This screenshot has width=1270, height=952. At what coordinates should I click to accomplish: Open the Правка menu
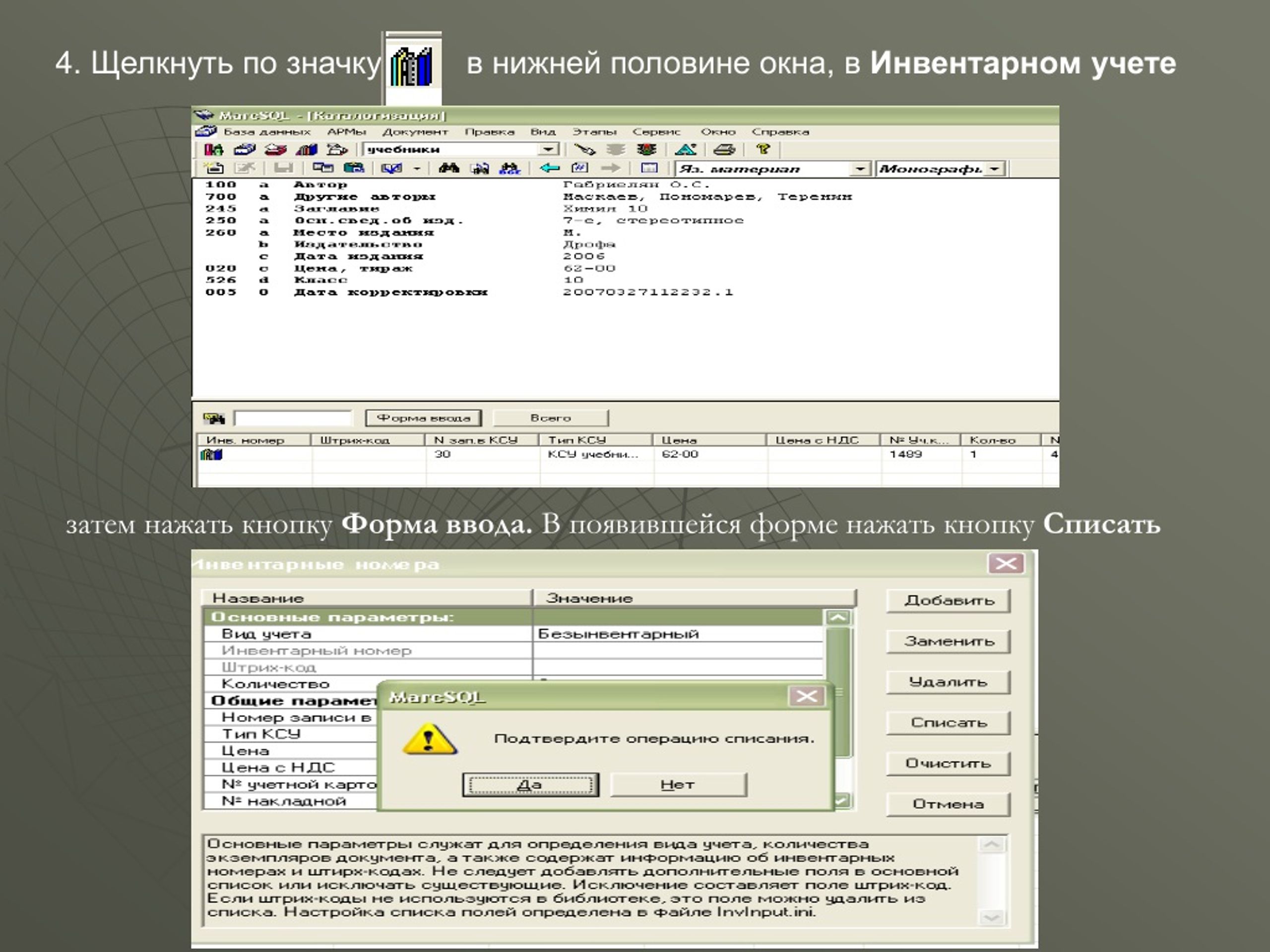coord(489,132)
